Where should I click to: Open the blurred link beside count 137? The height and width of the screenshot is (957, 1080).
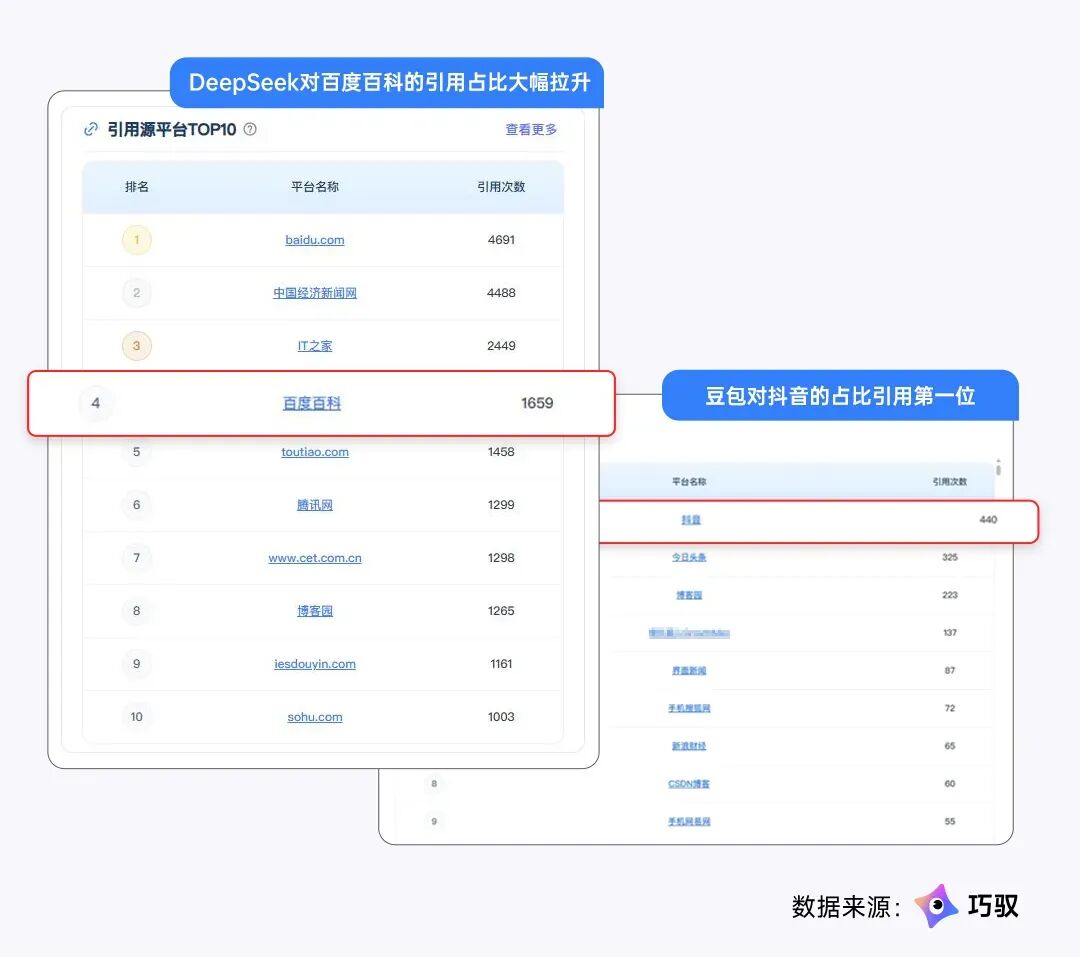(689, 632)
